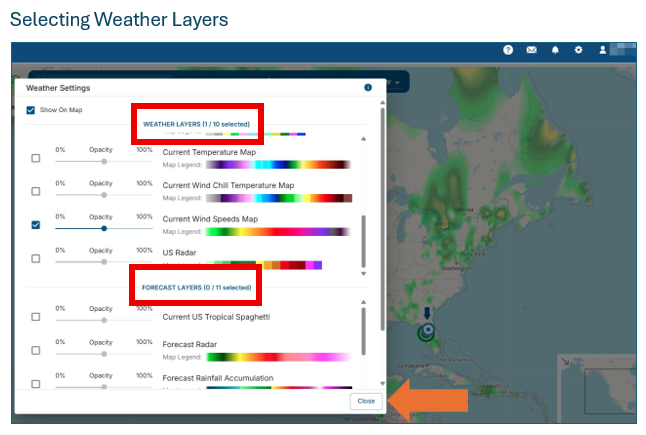
Task: Click forecast layers list scroll up arrow
Action: point(363,302)
